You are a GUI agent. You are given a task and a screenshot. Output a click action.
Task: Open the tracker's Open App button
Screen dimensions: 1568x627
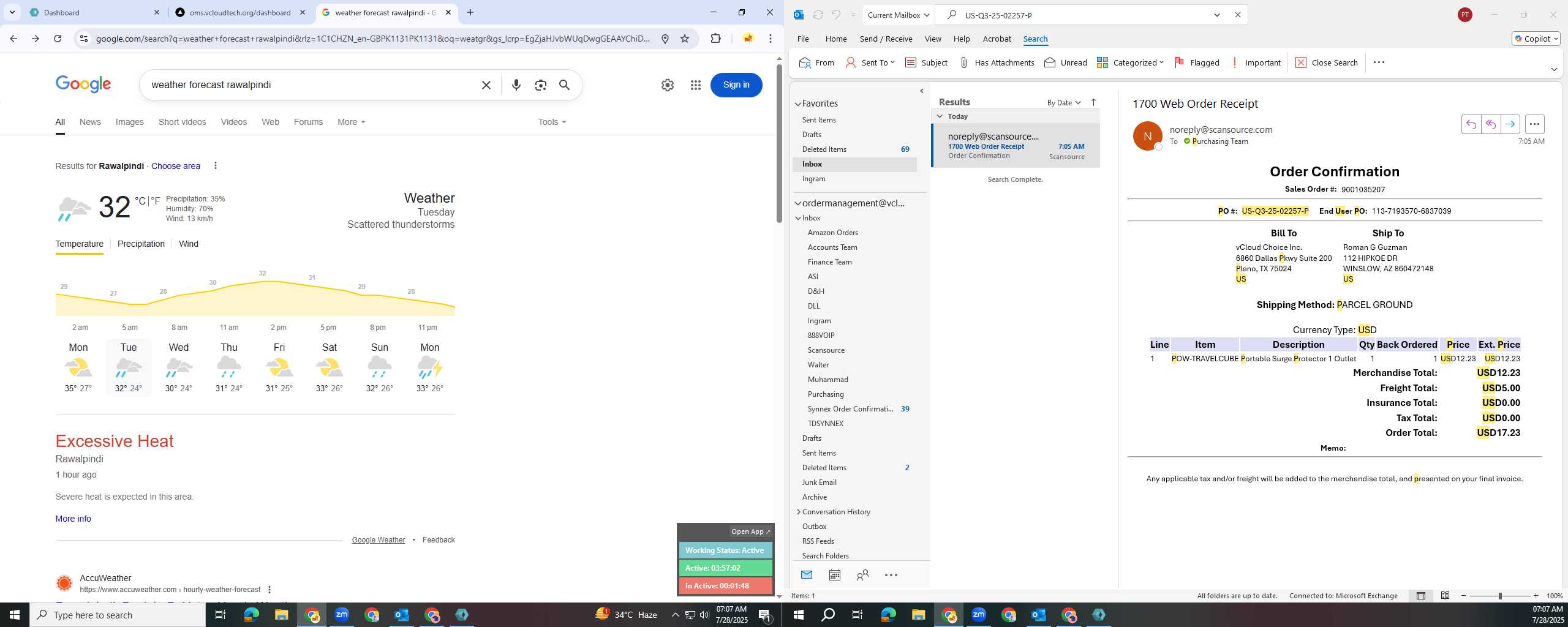pos(750,531)
